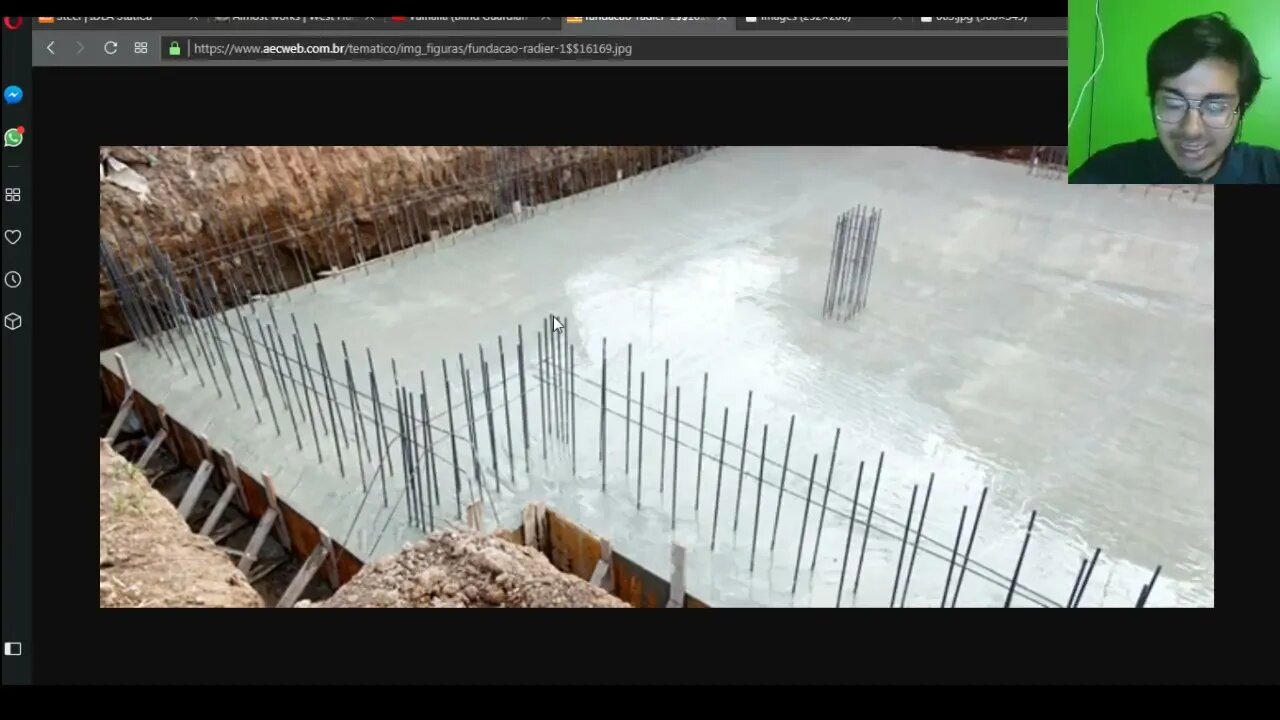The width and height of the screenshot is (1280, 720).
Task: Open Facebook Messenger in the sidebar
Action: (13, 95)
